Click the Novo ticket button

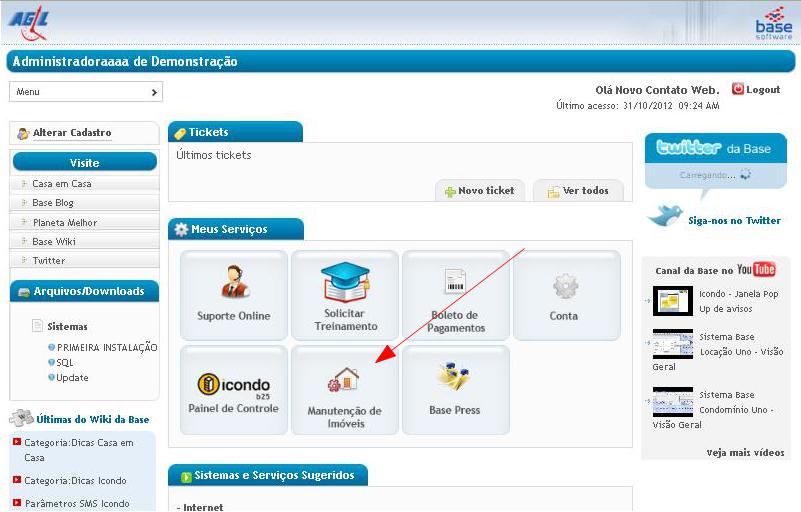(480, 191)
